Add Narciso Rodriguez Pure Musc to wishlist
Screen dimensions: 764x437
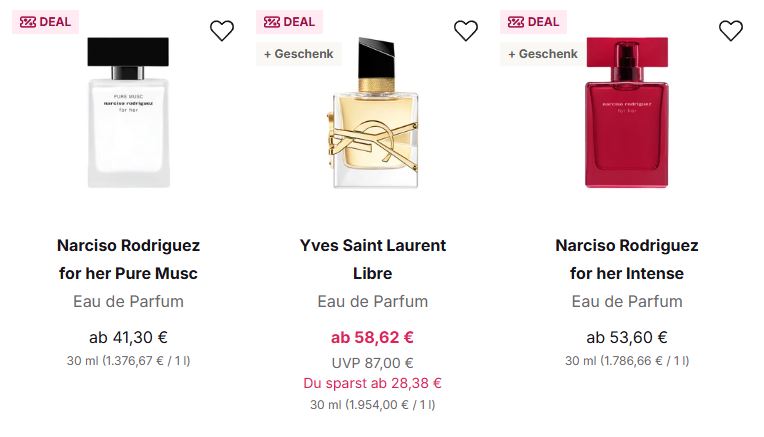click(x=222, y=31)
